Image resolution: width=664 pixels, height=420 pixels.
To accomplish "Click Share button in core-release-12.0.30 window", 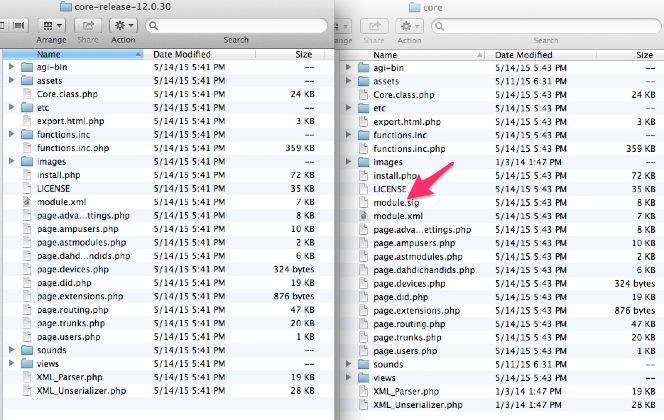I will (88, 26).
